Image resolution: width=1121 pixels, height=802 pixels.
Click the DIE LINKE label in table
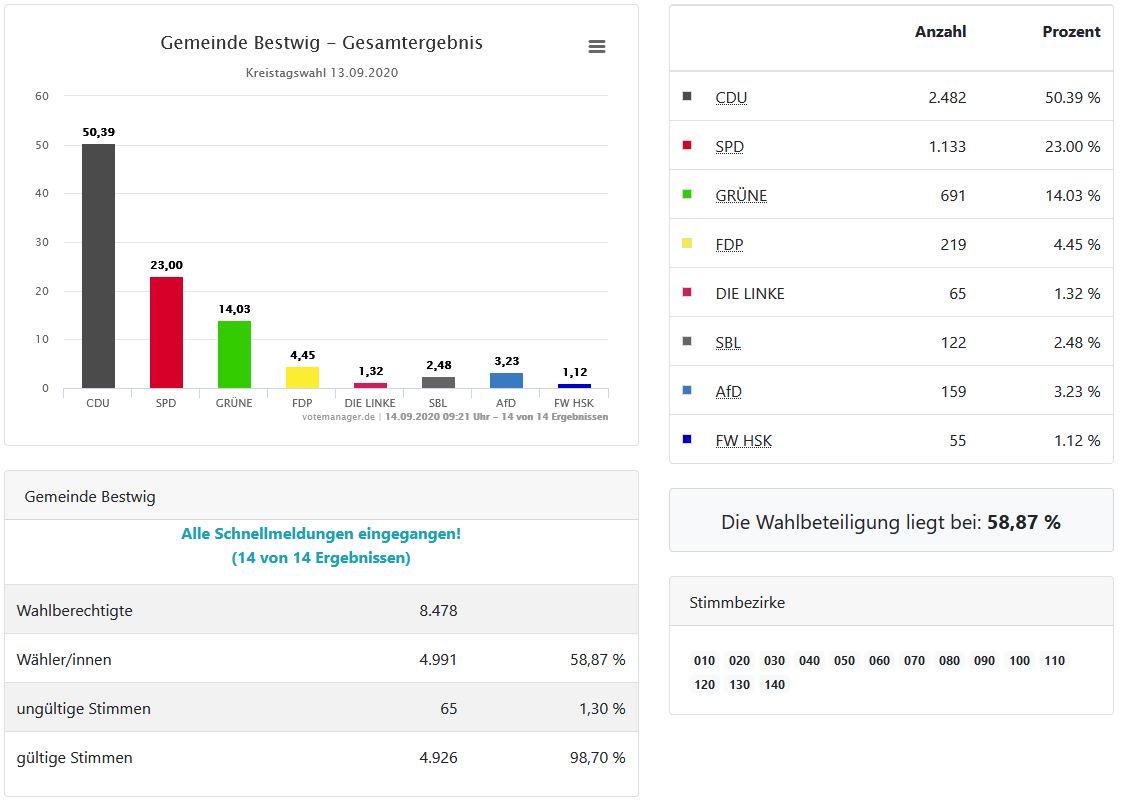tap(750, 294)
